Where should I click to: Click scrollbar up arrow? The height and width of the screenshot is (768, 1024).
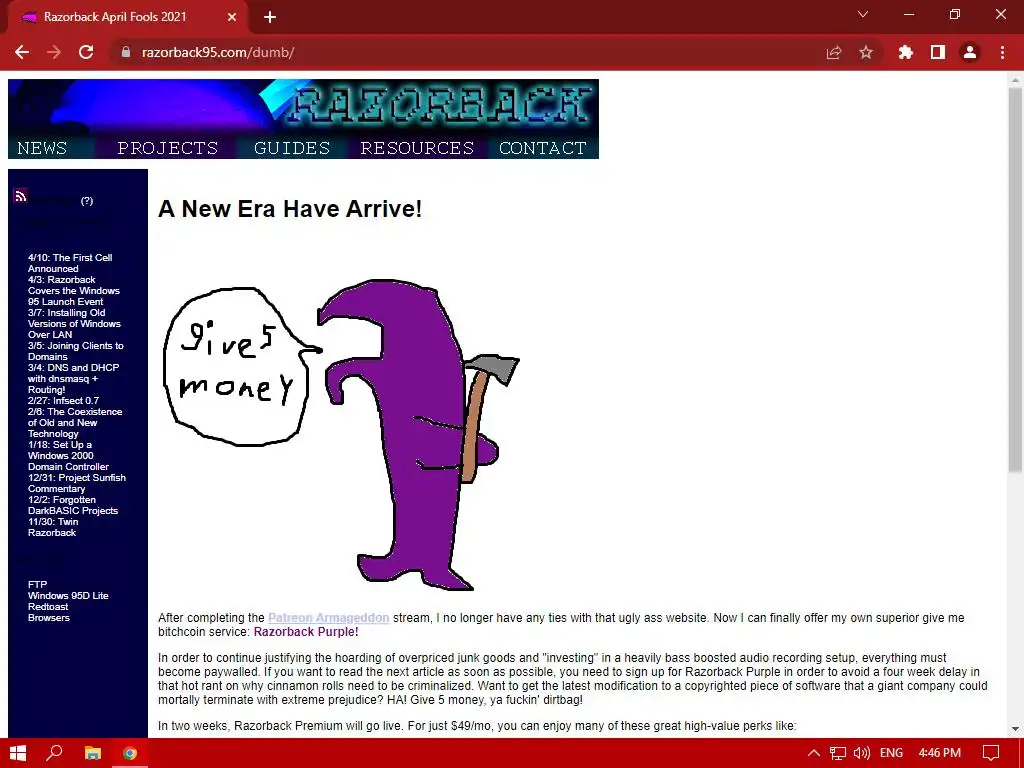pos(1015,80)
